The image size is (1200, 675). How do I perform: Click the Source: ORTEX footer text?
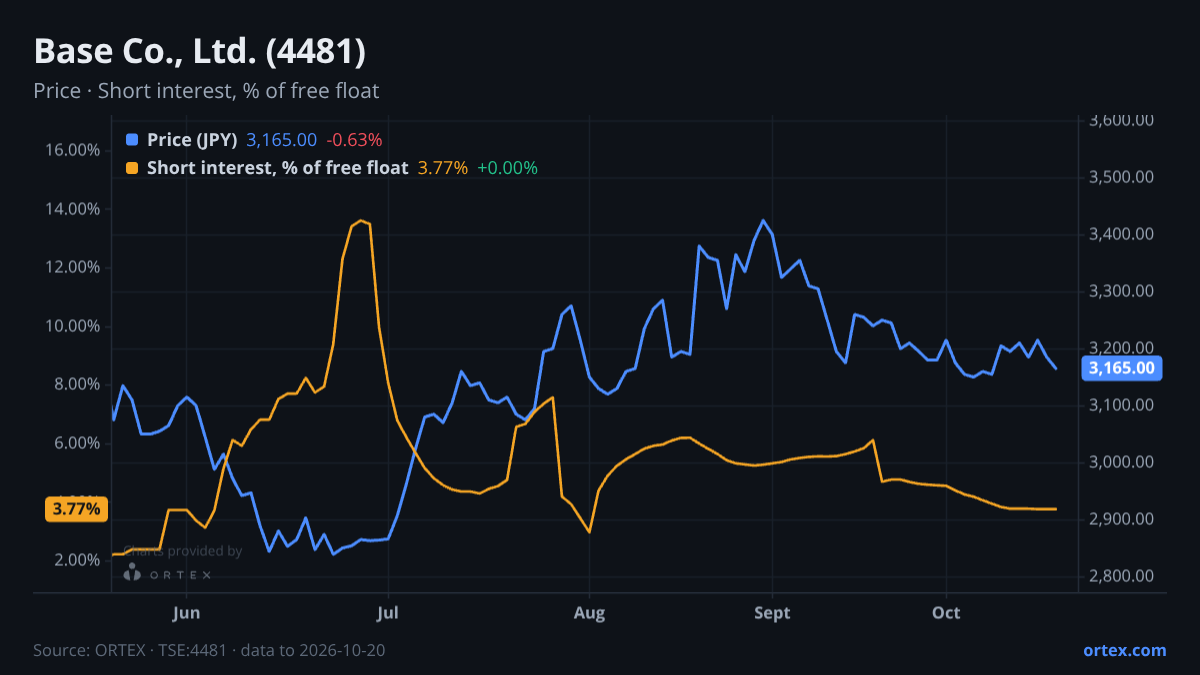(209, 650)
